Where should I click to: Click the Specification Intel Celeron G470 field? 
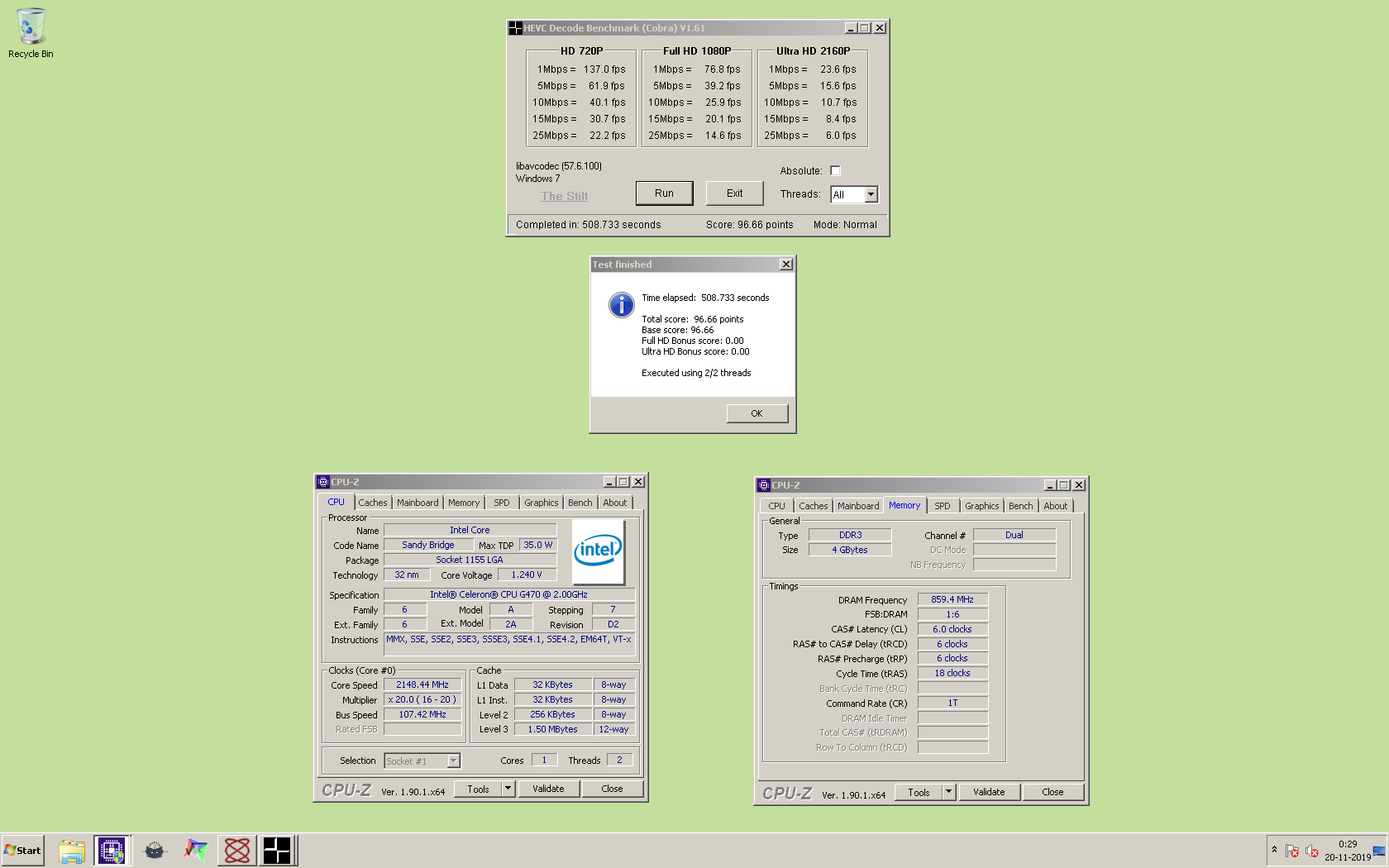[509, 594]
